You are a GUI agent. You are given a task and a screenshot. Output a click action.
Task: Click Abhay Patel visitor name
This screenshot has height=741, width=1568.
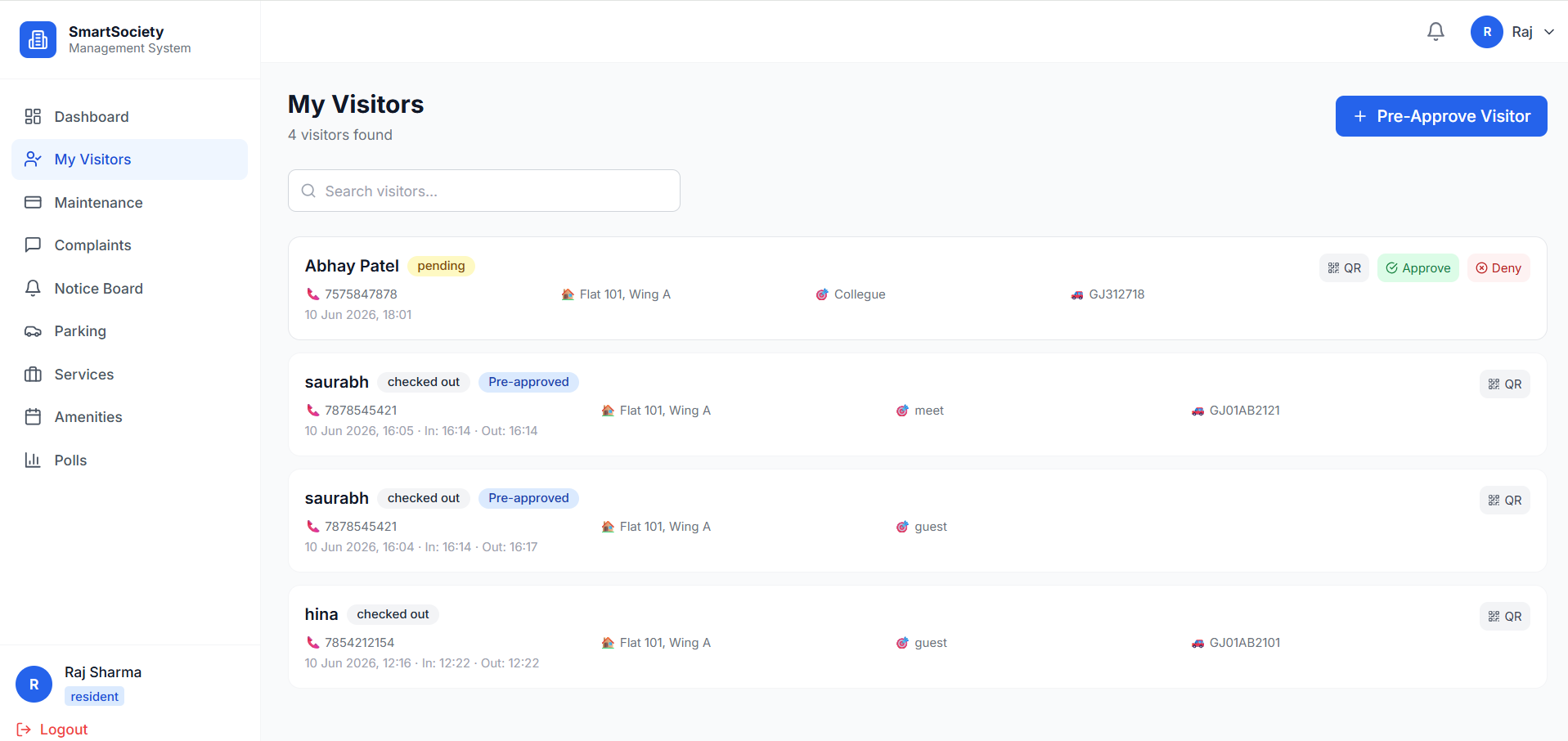coord(352,266)
